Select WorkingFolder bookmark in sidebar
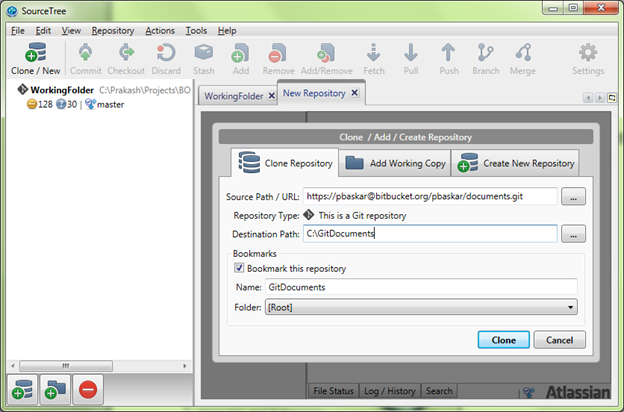 click(x=62, y=90)
